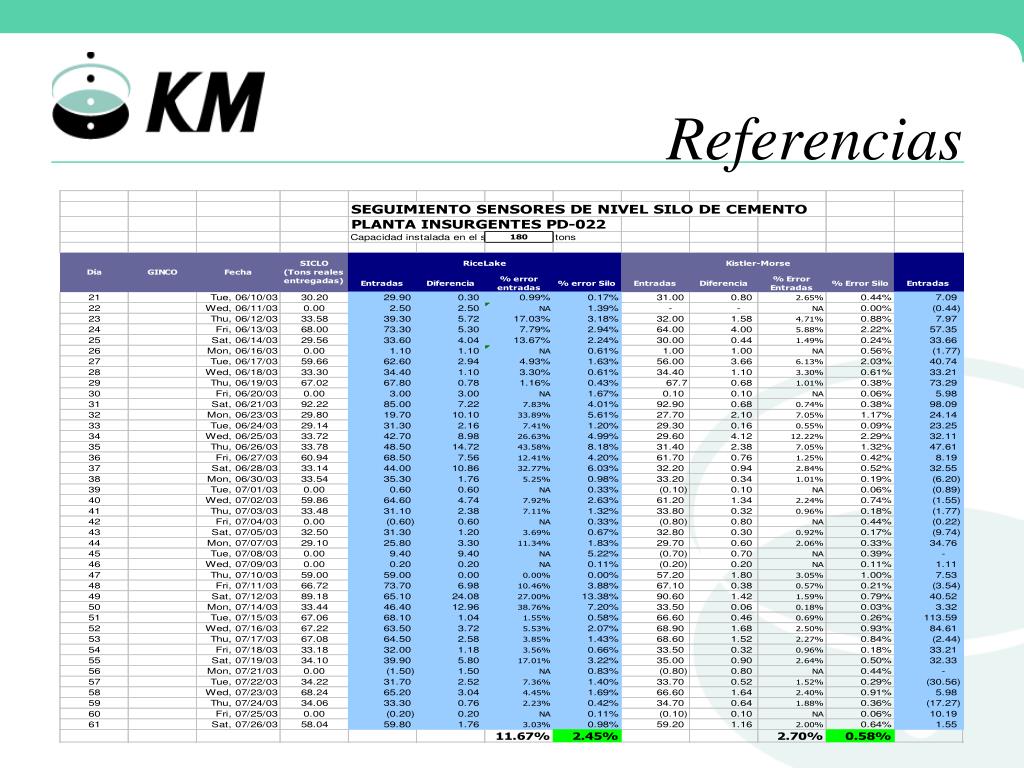Select the last-column value 57.35
Image resolution: width=1024 pixels, height=768 pixels.
point(943,329)
